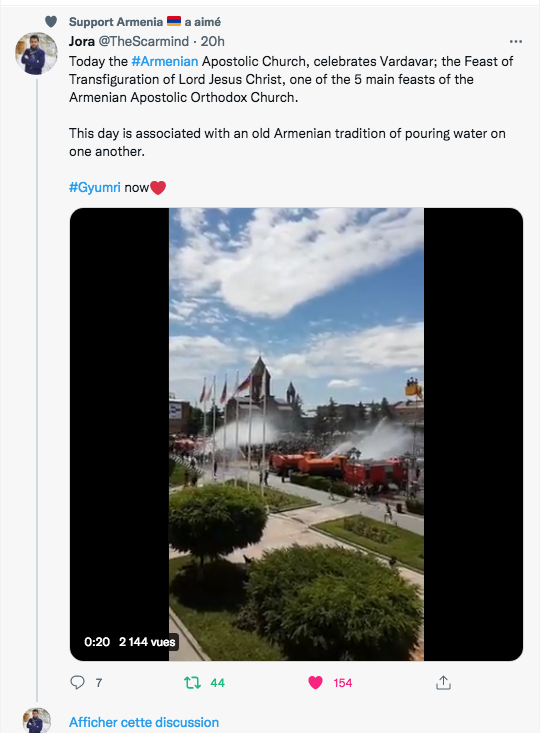542x733 pixels.
Task: Click the green retweet arrows icon
Action: point(193,683)
